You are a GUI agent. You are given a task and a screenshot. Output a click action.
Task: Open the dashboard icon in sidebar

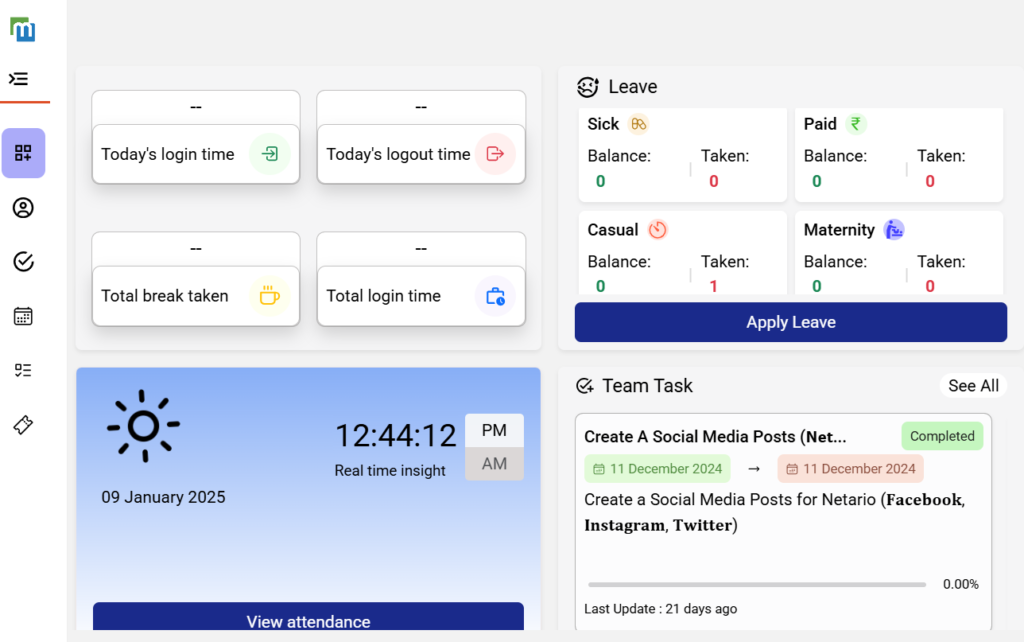23,153
